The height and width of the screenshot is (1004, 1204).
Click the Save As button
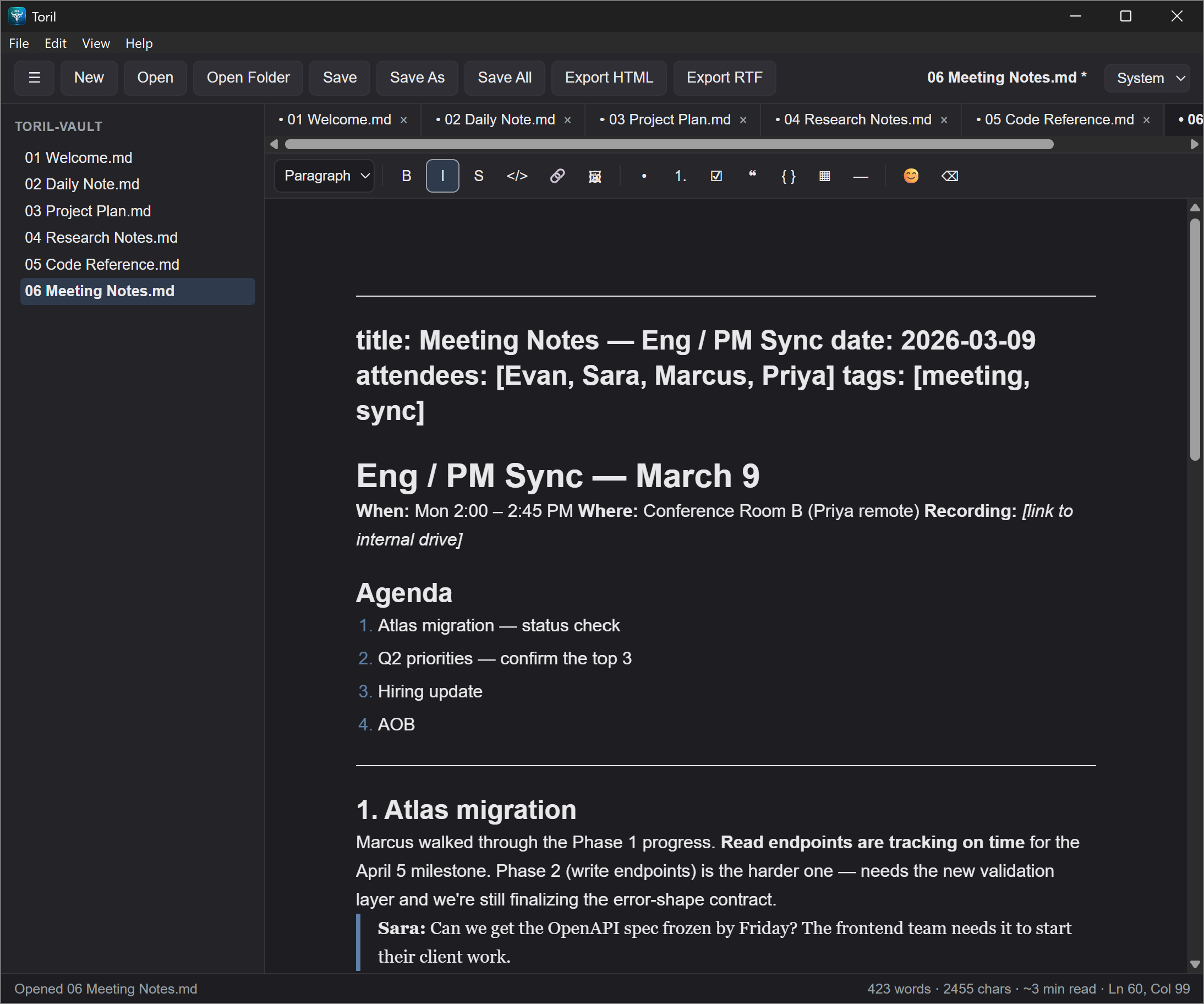[x=418, y=78]
